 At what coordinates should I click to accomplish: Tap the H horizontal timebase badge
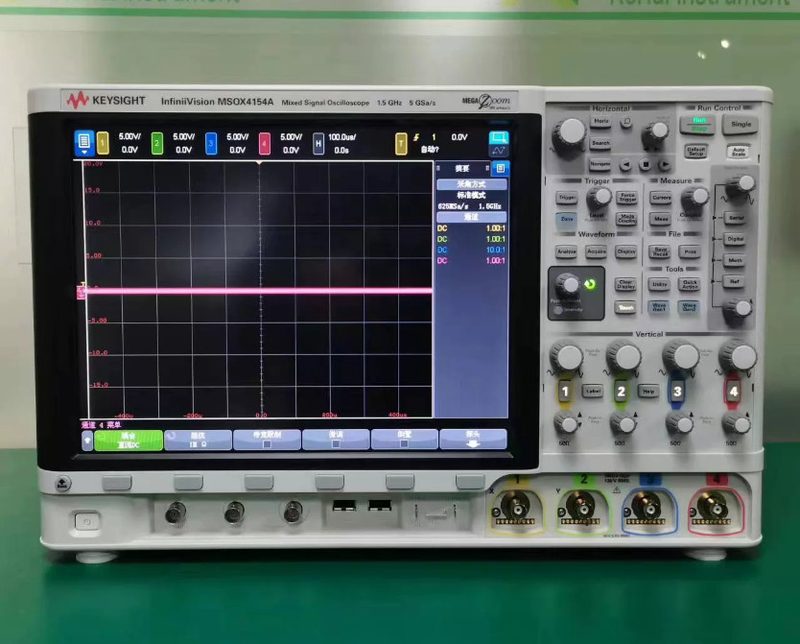tap(318, 144)
